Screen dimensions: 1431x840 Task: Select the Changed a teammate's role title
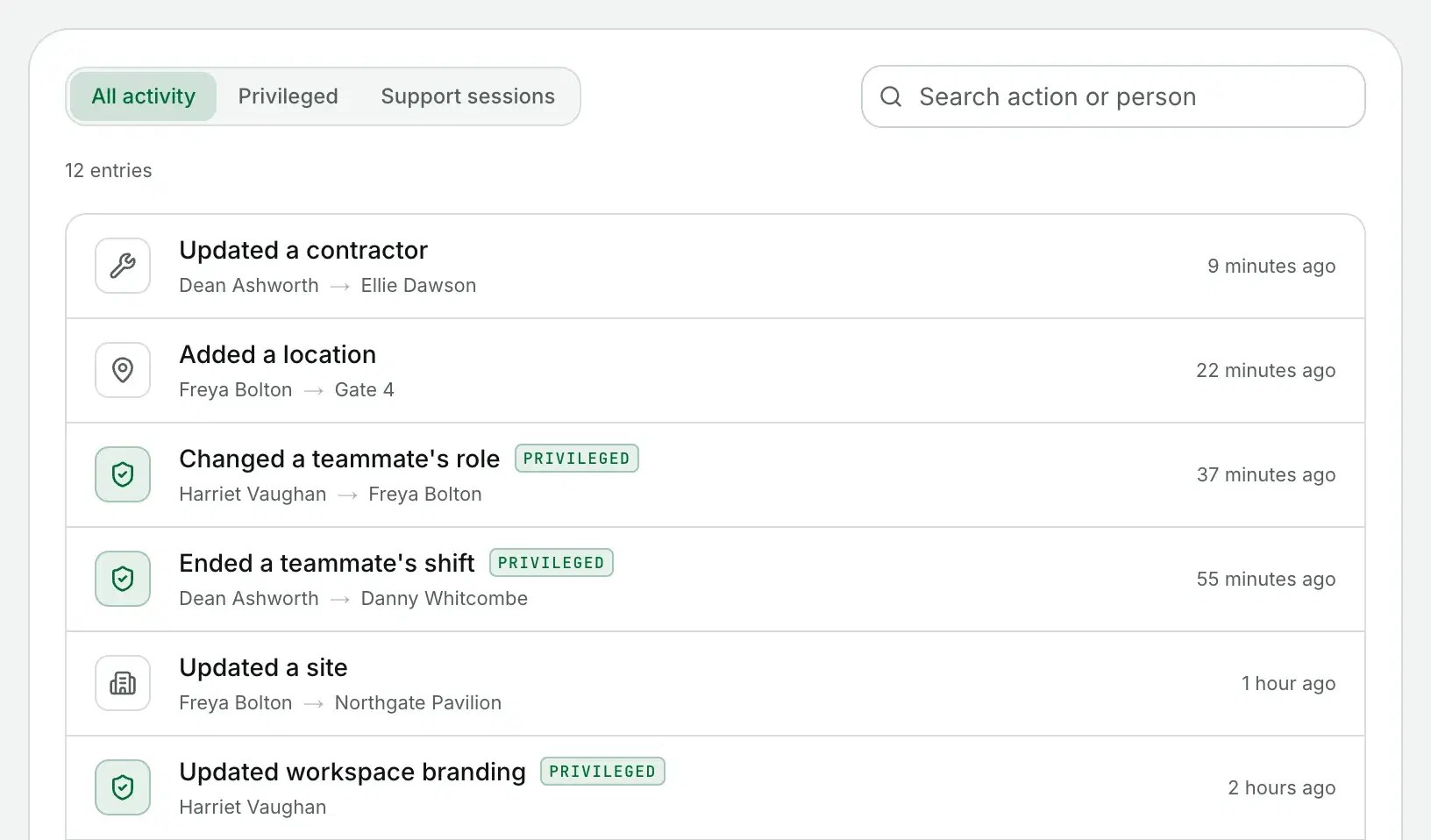(x=339, y=459)
